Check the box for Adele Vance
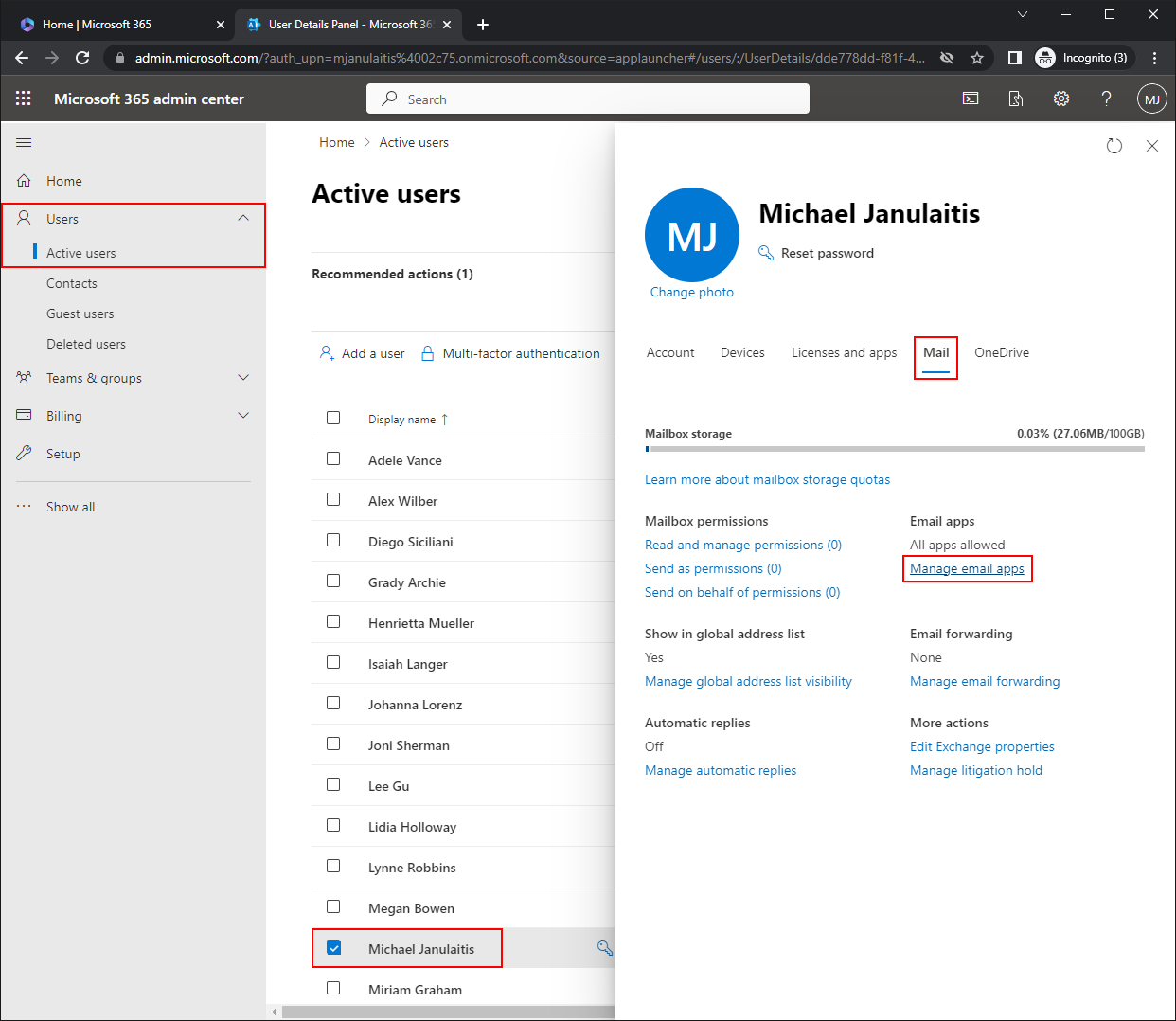This screenshot has height=1021, width=1176. 333,458
